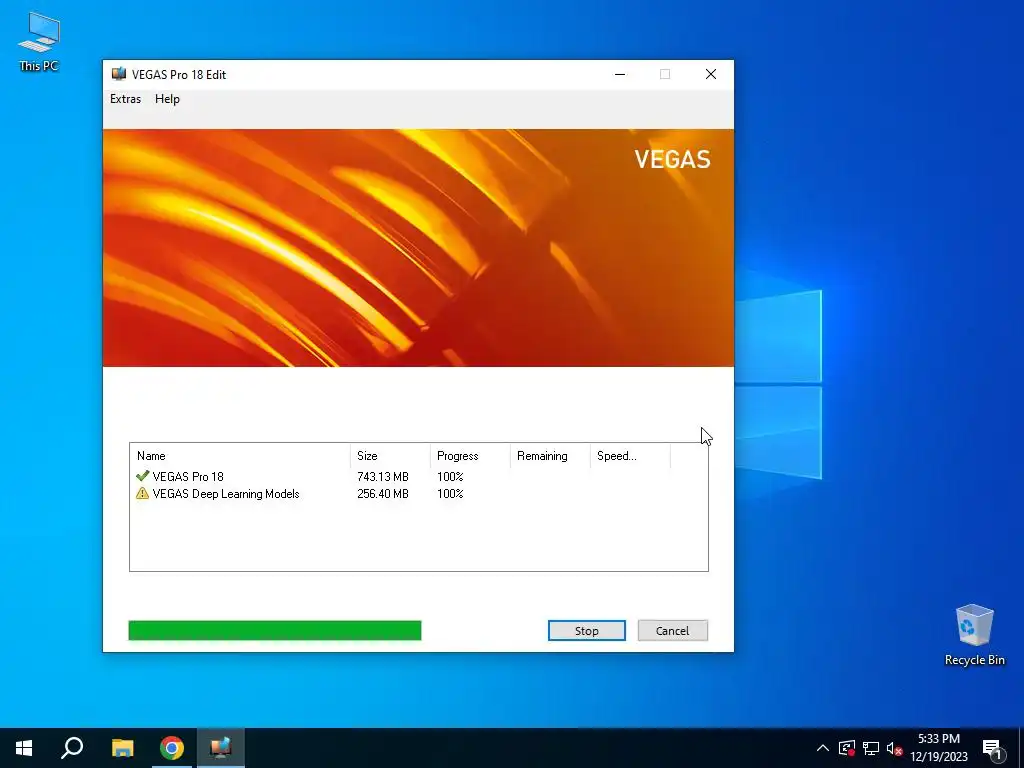The image size is (1024, 768).
Task: Open the Windows Start menu
Action: 24,748
